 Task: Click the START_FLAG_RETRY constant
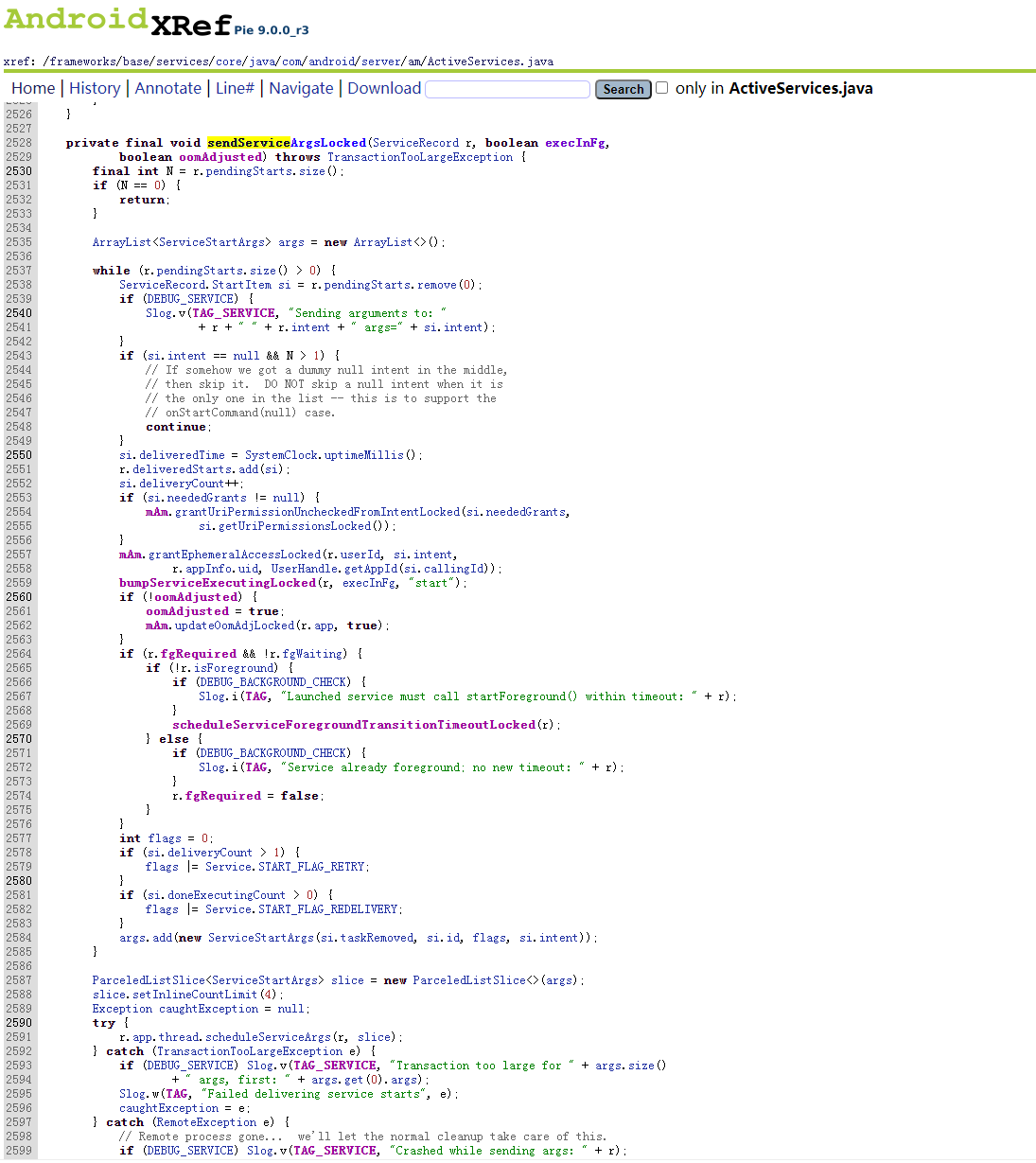(x=313, y=867)
